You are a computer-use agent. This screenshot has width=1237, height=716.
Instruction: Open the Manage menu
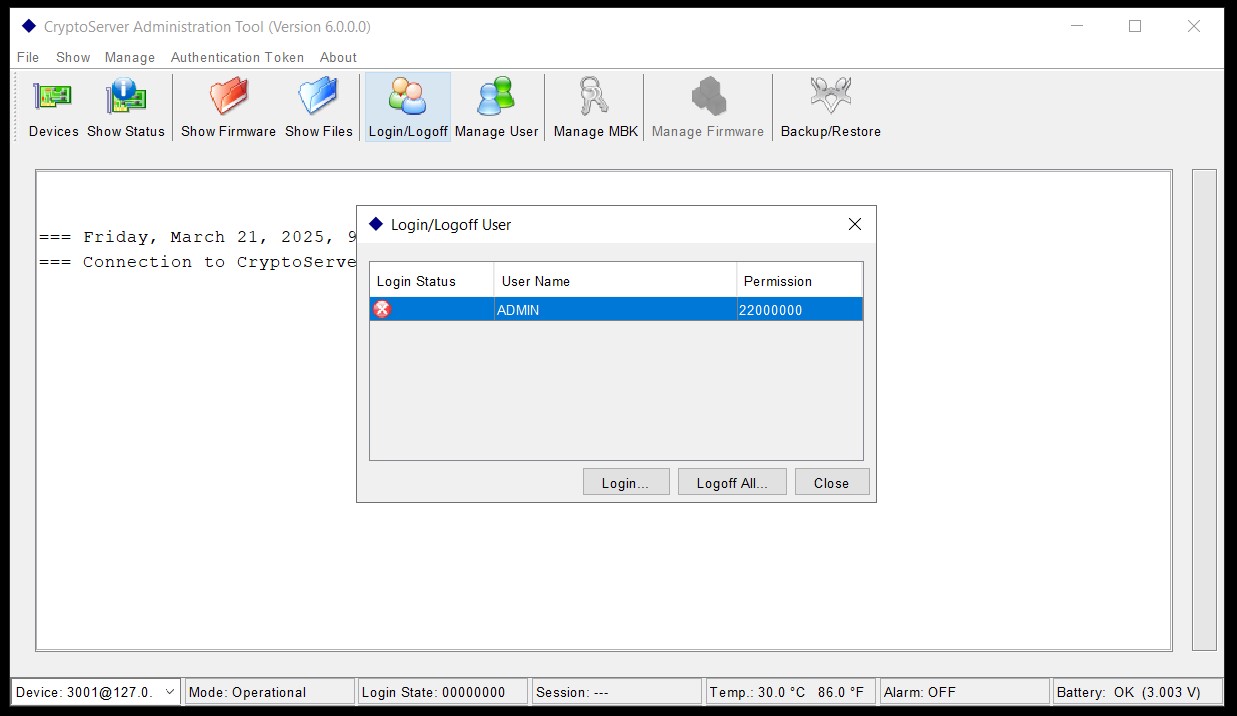130,57
